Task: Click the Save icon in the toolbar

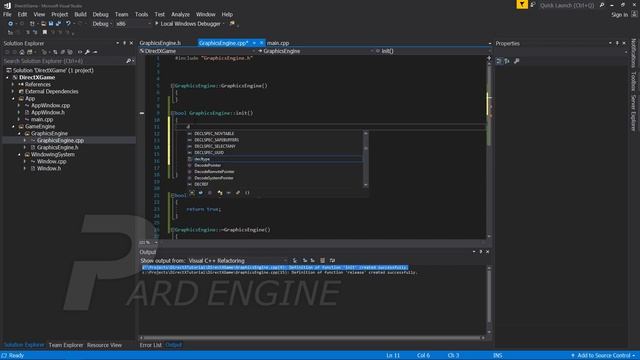Action: coord(51,24)
